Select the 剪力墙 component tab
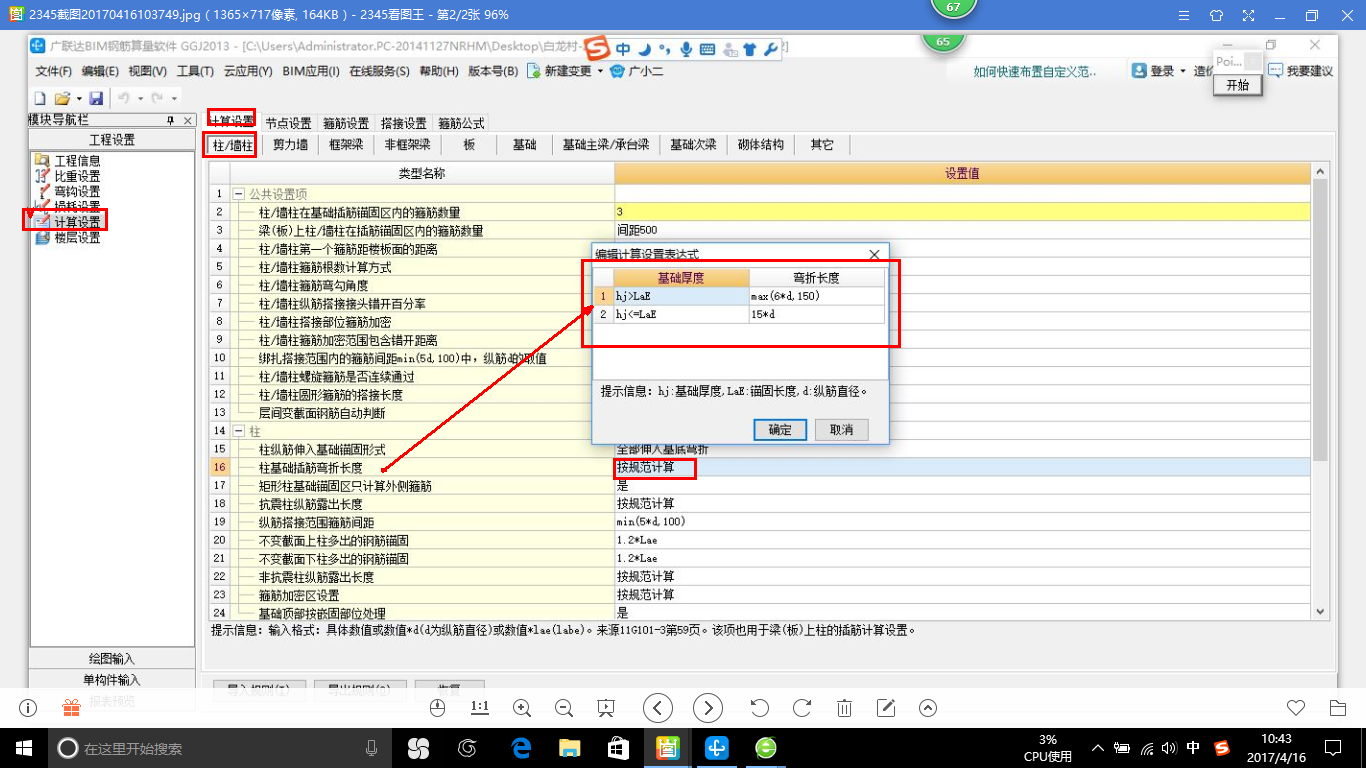The image size is (1366, 768). (290, 144)
